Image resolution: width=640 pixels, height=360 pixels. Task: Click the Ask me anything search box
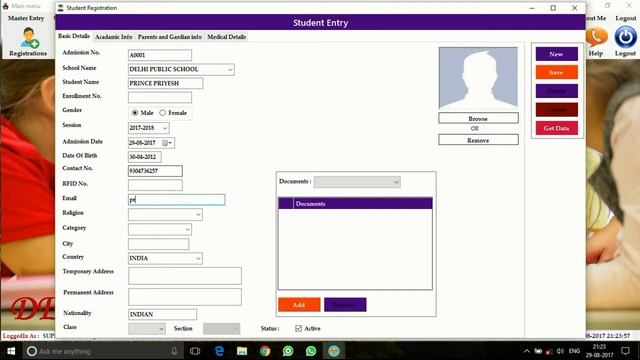(x=102, y=351)
